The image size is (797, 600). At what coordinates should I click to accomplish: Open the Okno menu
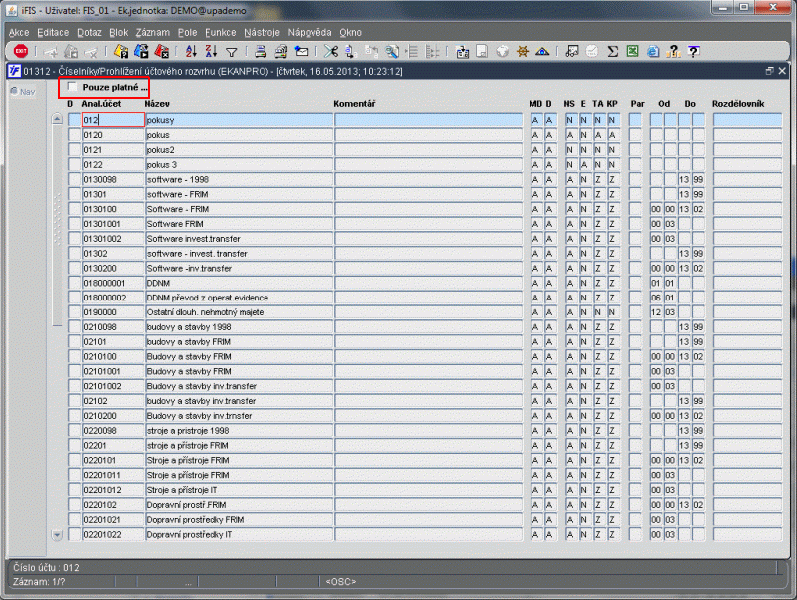(350, 33)
